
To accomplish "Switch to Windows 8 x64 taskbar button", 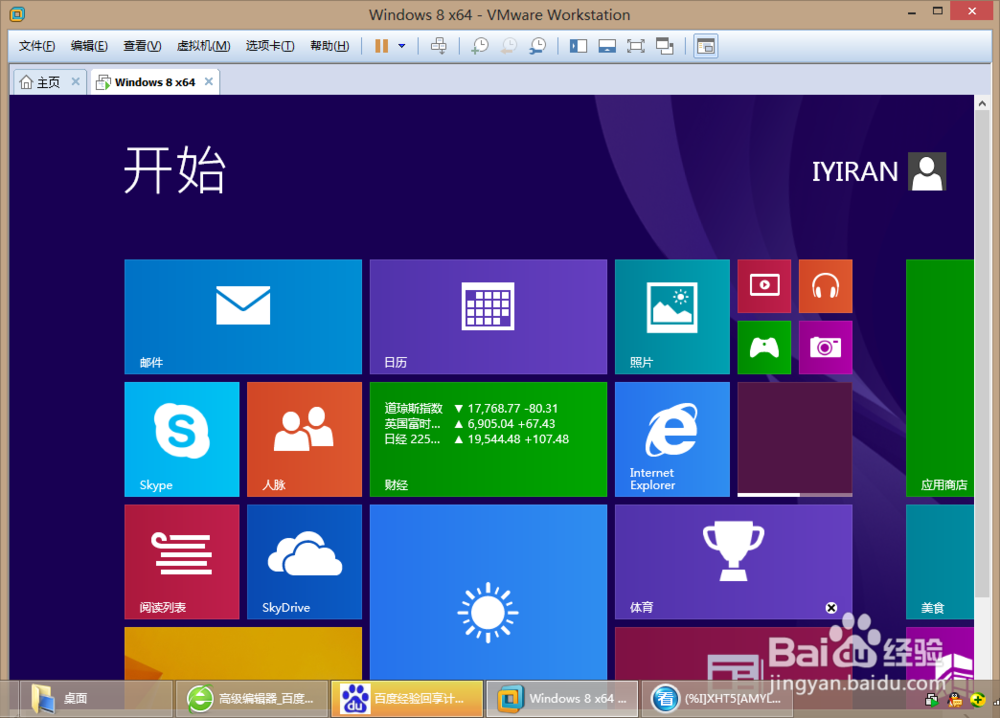I will (562, 698).
